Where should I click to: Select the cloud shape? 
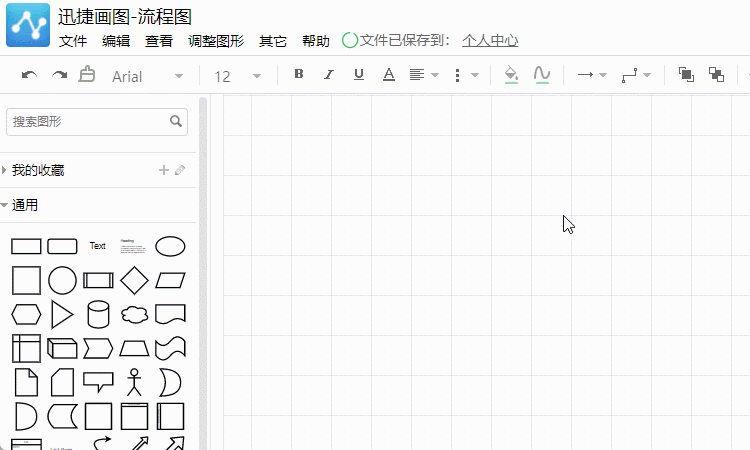134,315
